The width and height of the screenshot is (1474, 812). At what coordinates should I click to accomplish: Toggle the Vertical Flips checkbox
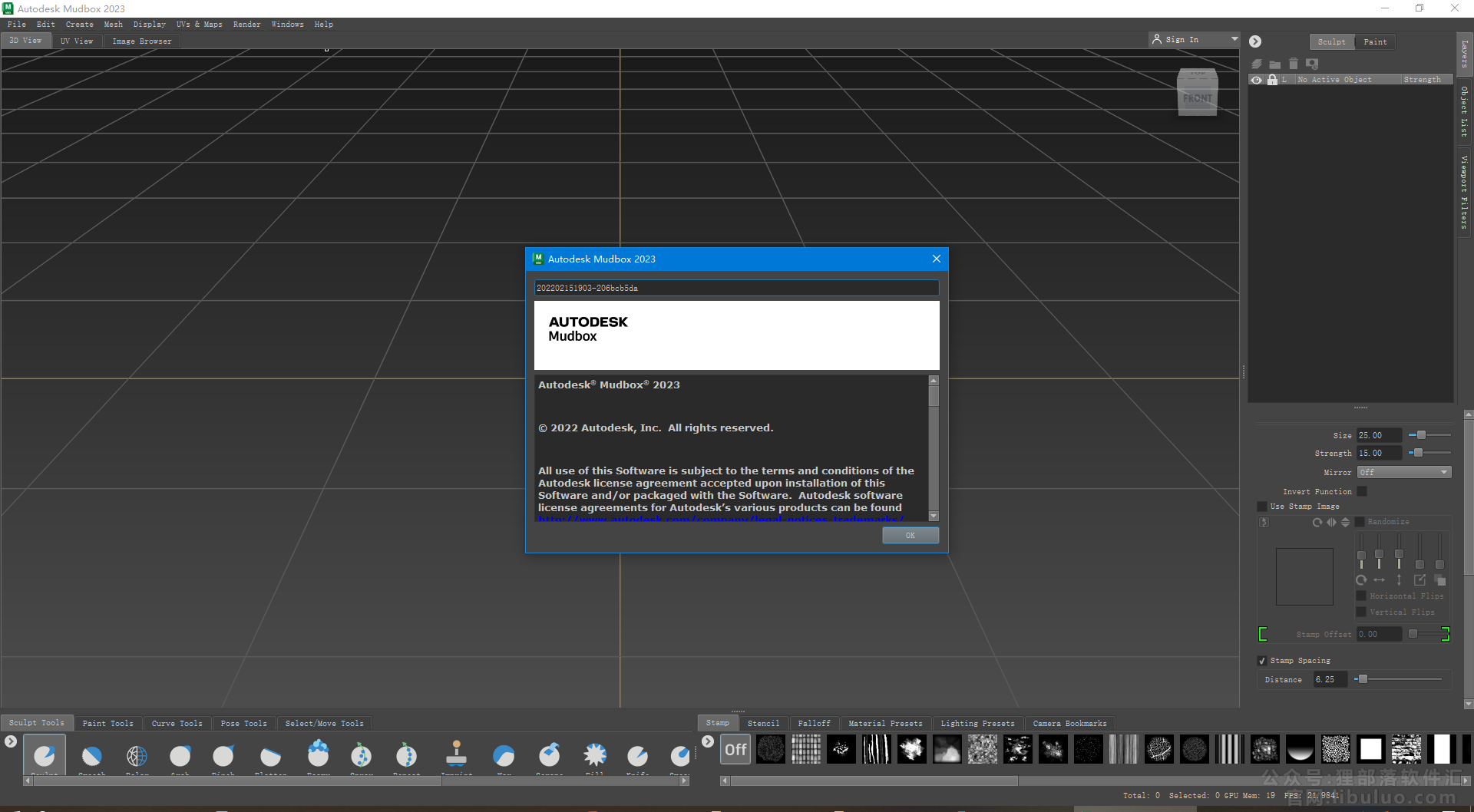coord(1361,612)
